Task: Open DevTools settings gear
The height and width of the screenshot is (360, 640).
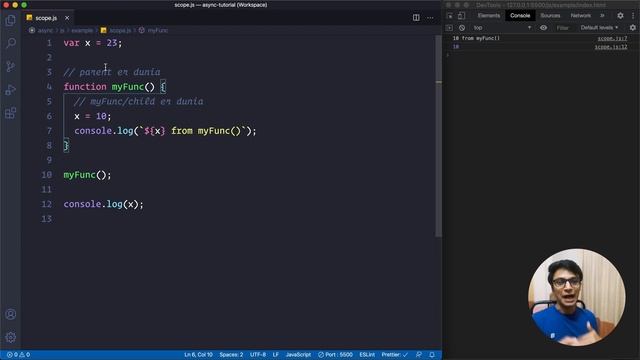Action: click(x=620, y=16)
